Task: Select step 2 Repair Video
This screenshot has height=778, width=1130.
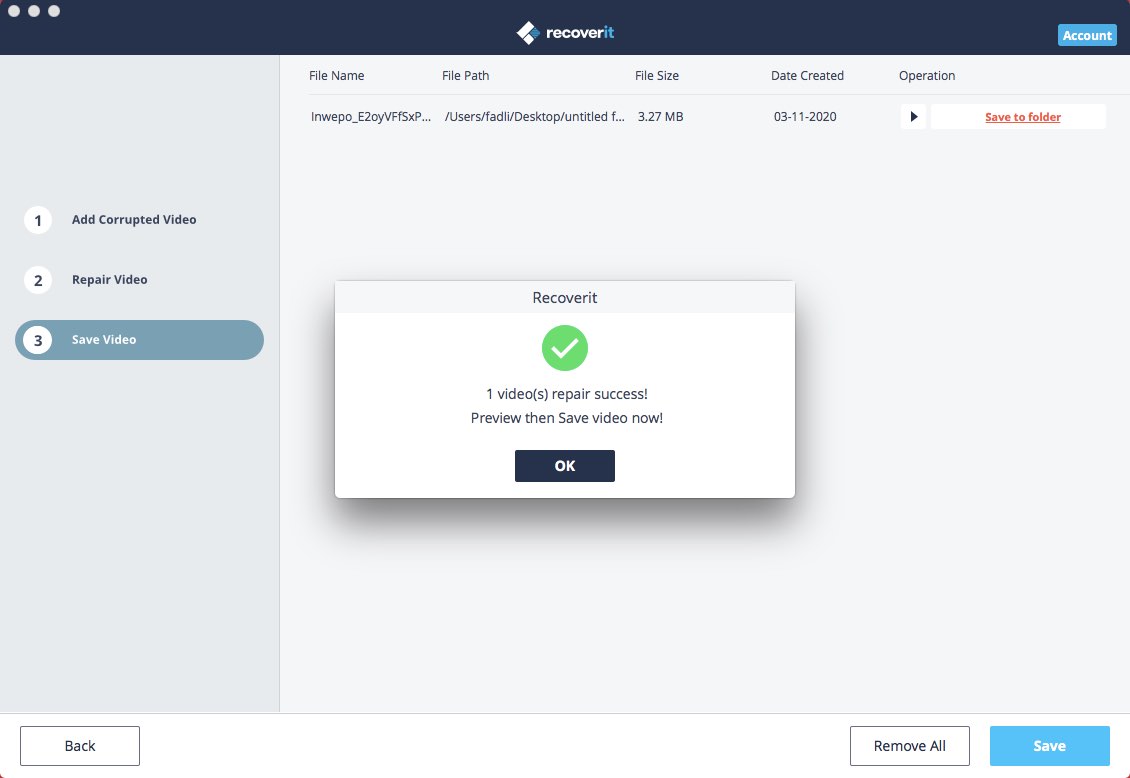Action: [x=139, y=280]
